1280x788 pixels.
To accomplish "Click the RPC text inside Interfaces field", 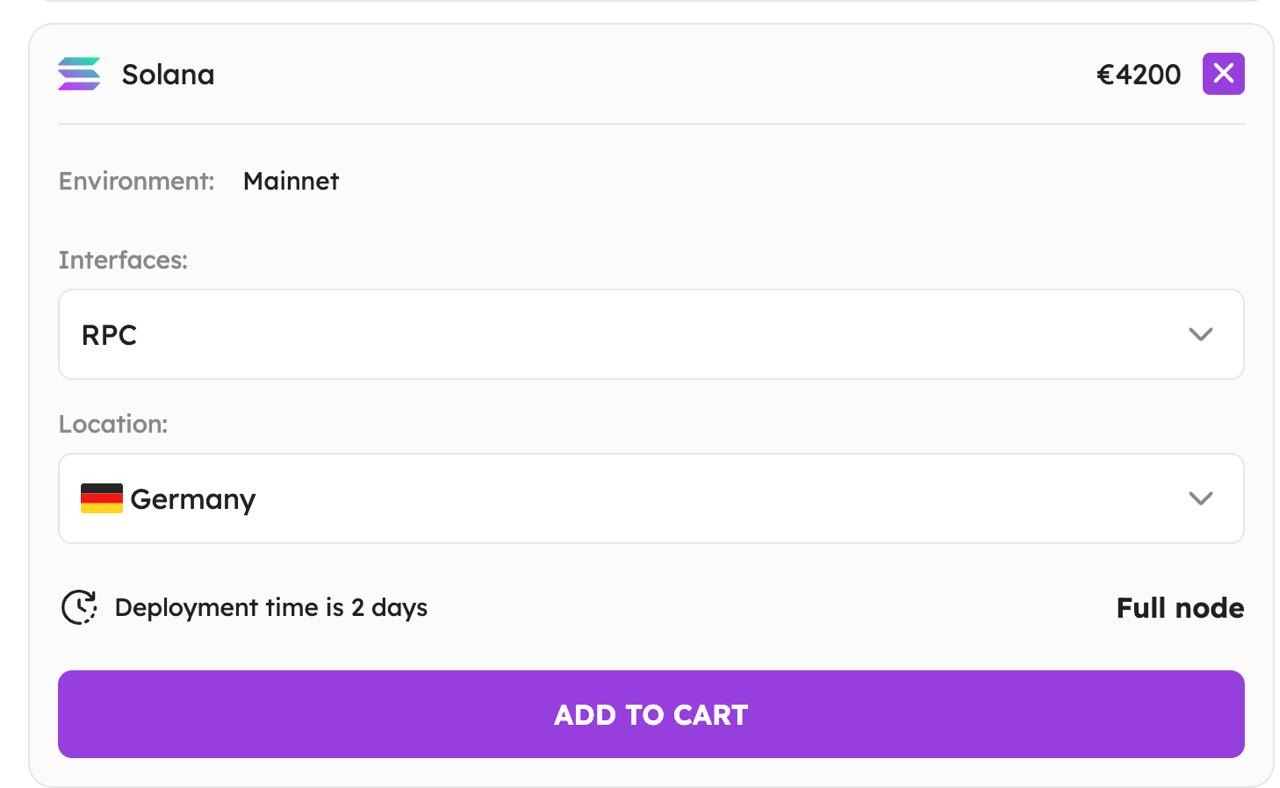I will (109, 335).
